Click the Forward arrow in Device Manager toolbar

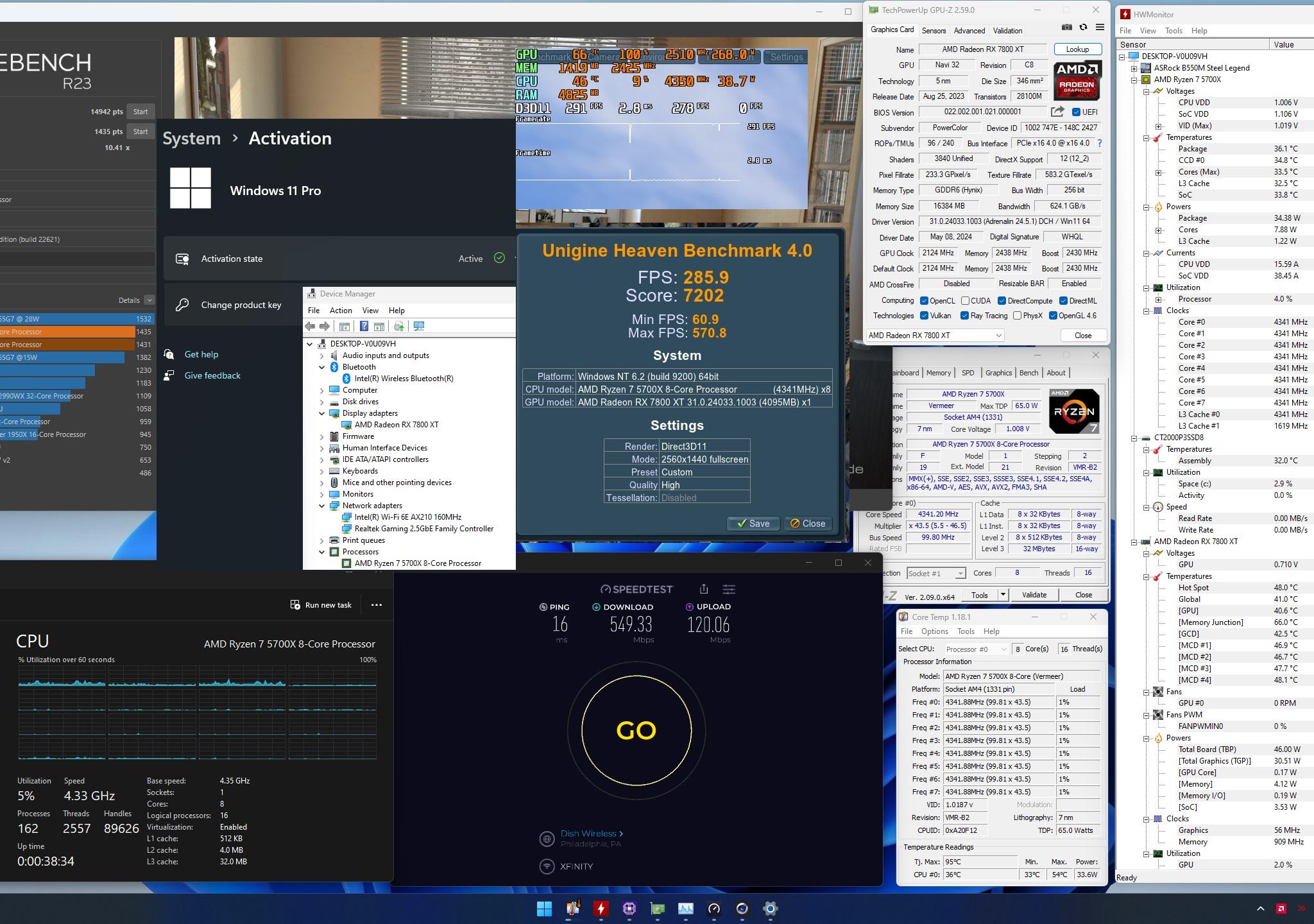[325, 327]
